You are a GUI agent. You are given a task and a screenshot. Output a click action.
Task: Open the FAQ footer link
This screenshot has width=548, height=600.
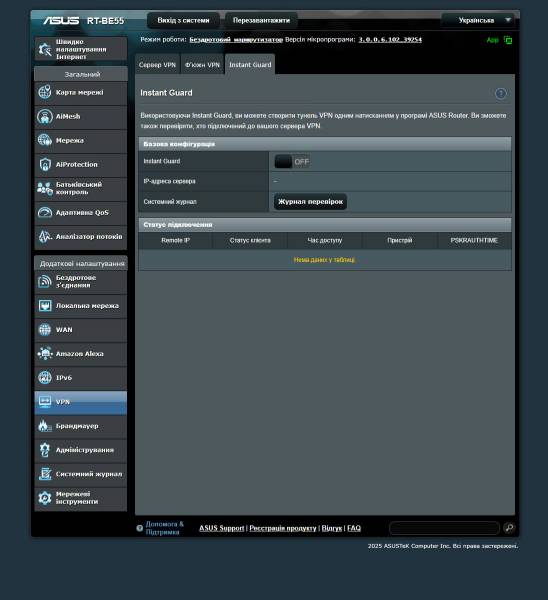click(x=354, y=528)
